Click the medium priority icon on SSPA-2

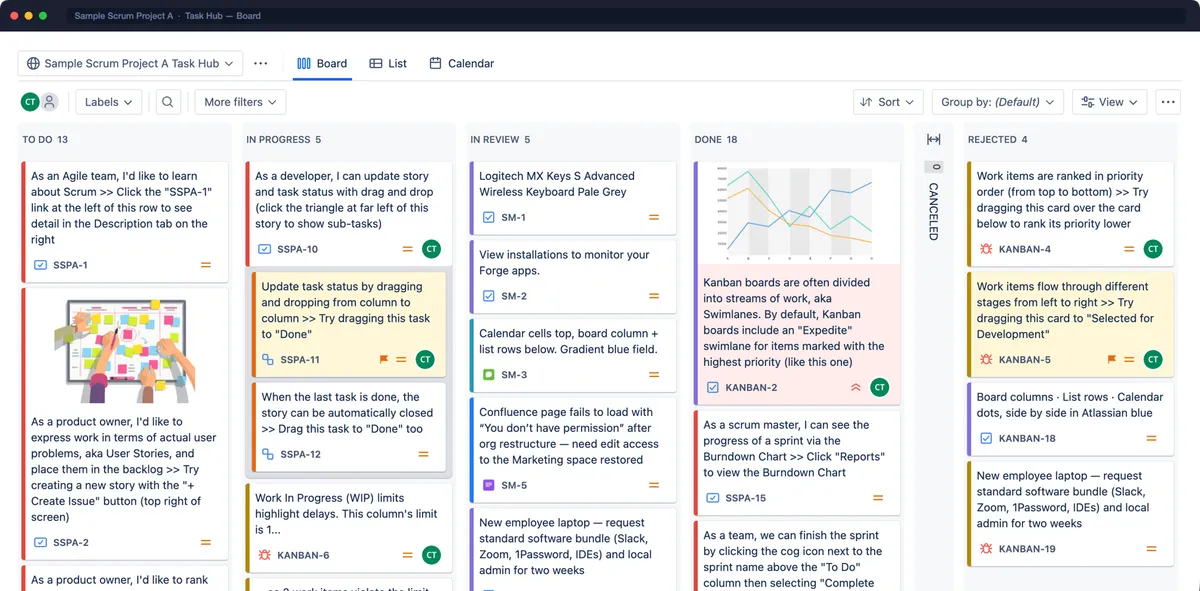tap(206, 542)
